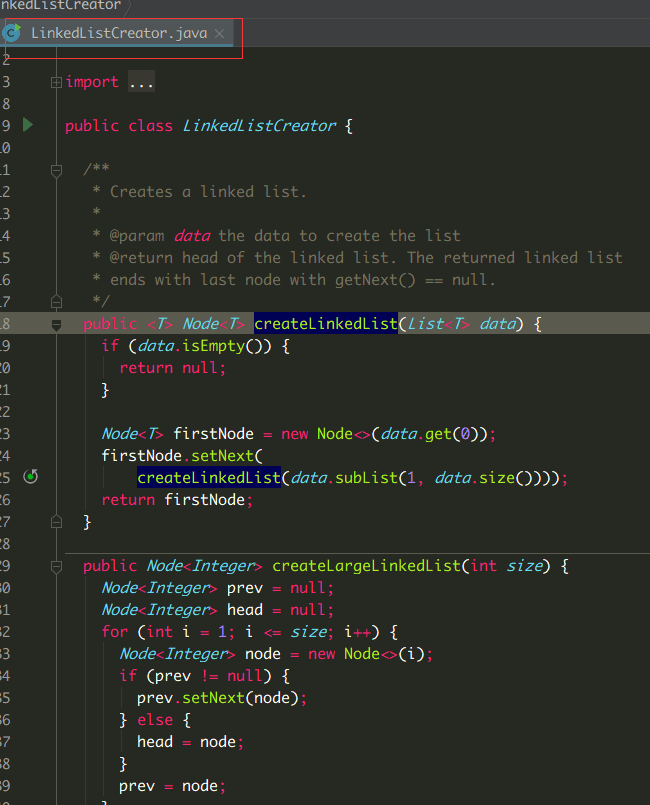Click the recursive createLinkedList call

point(209,478)
